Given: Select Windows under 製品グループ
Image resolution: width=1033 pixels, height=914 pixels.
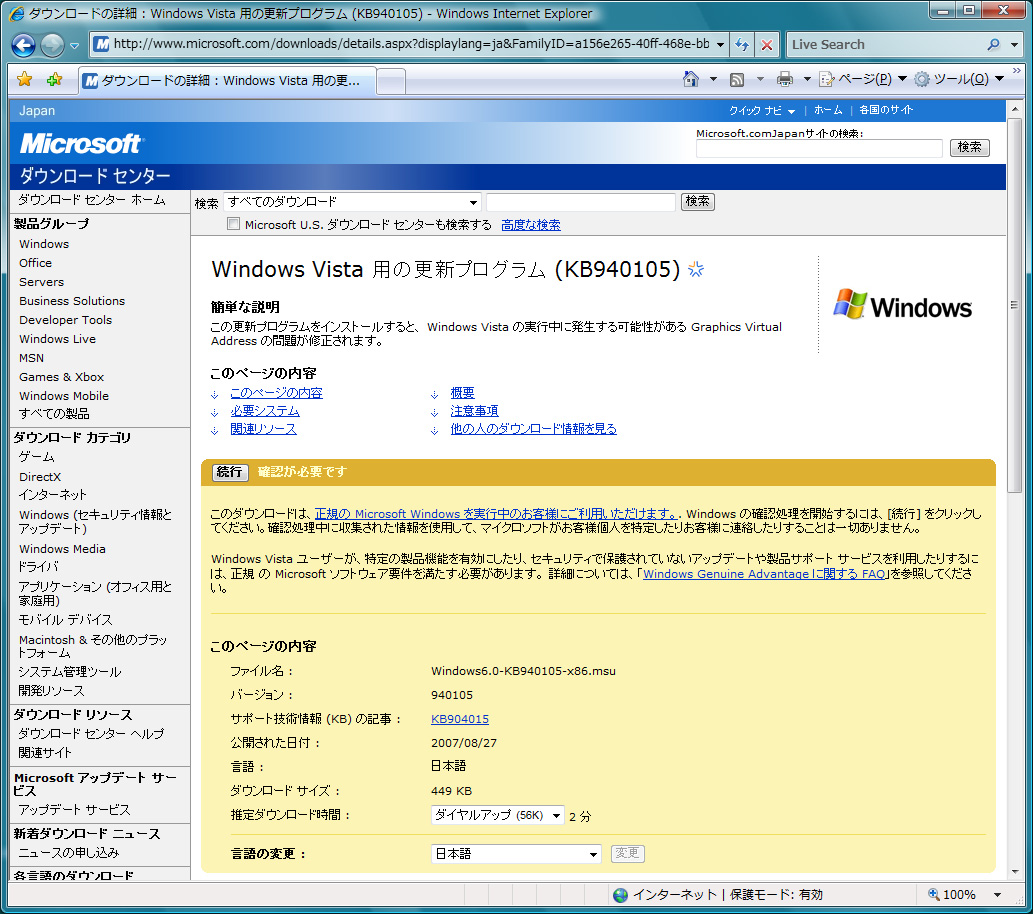Looking at the screenshot, I should tap(44, 244).
